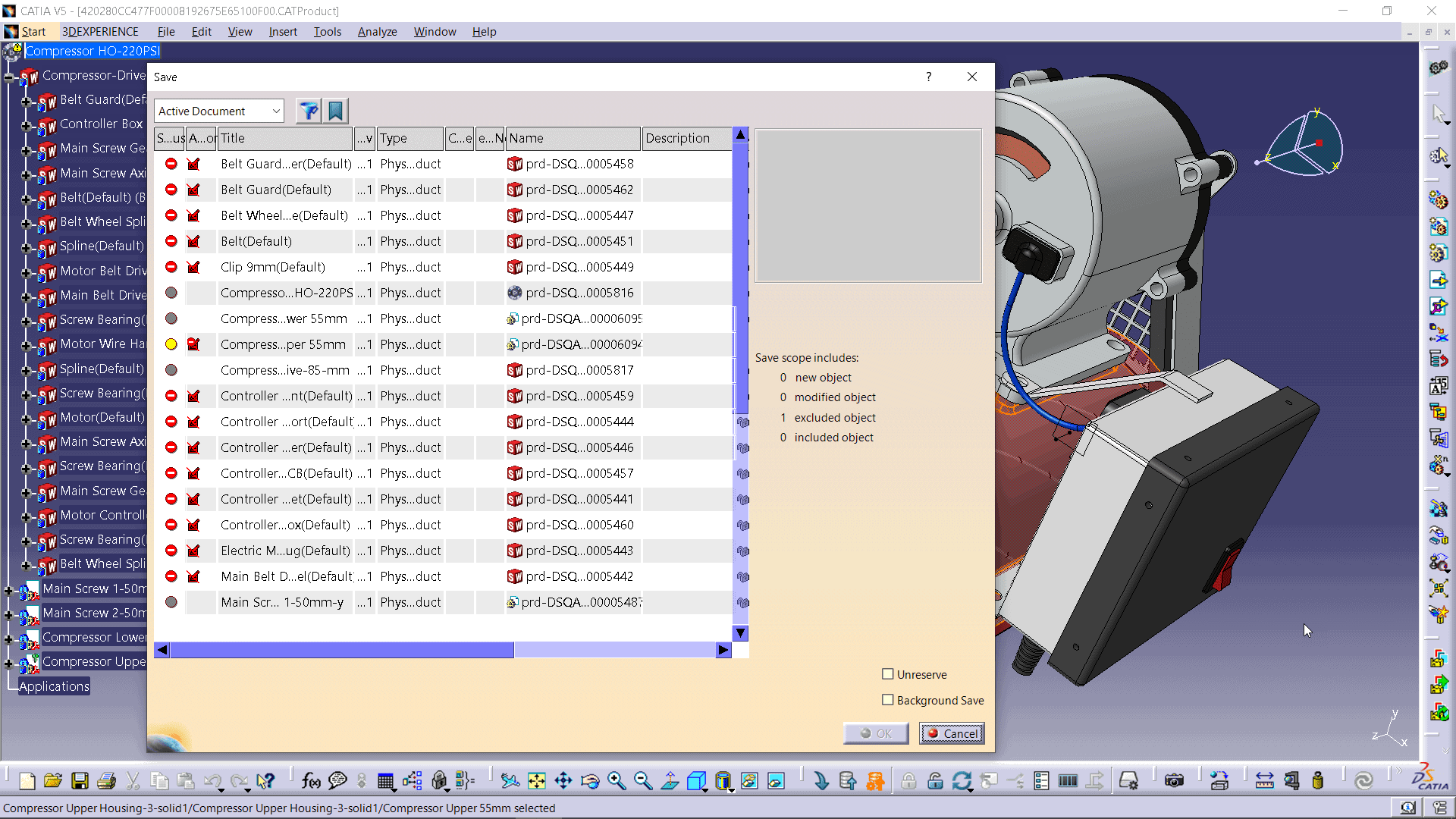
Task: Click the What's This help cursor icon
Action: pyautogui.click(x=265, y=780)
